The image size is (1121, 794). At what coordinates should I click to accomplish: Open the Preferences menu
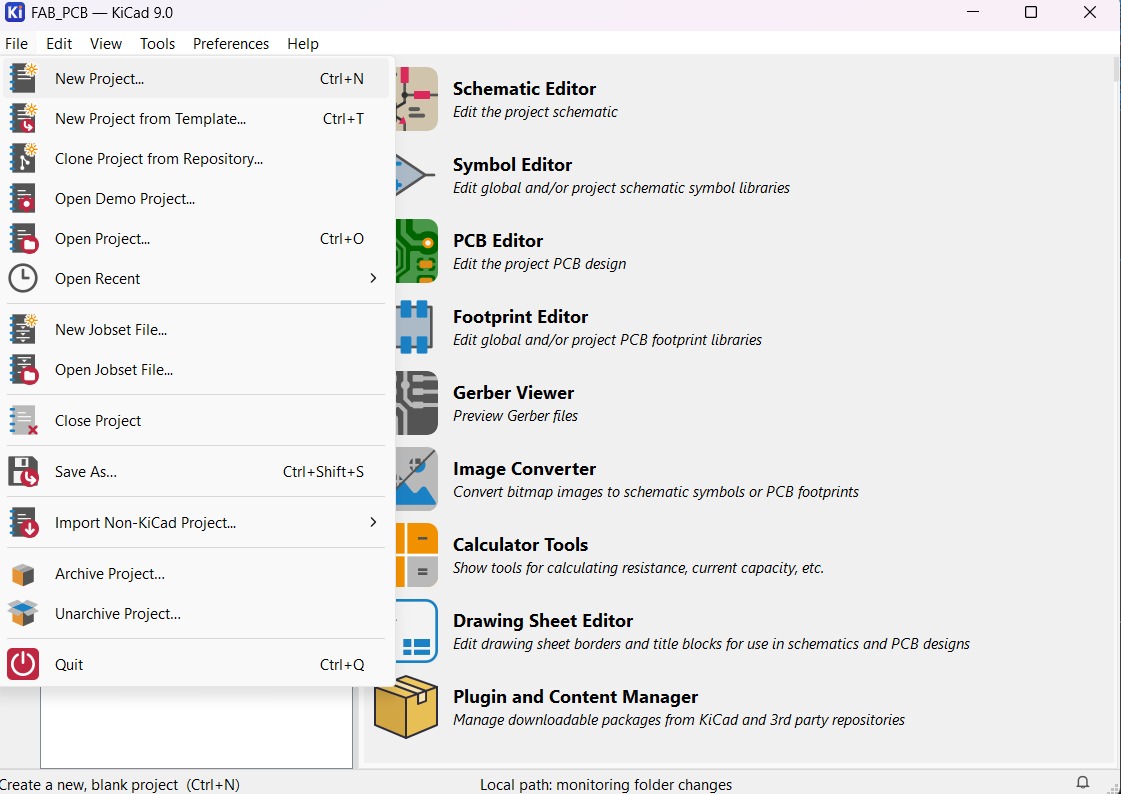click(x=231, y=44)
